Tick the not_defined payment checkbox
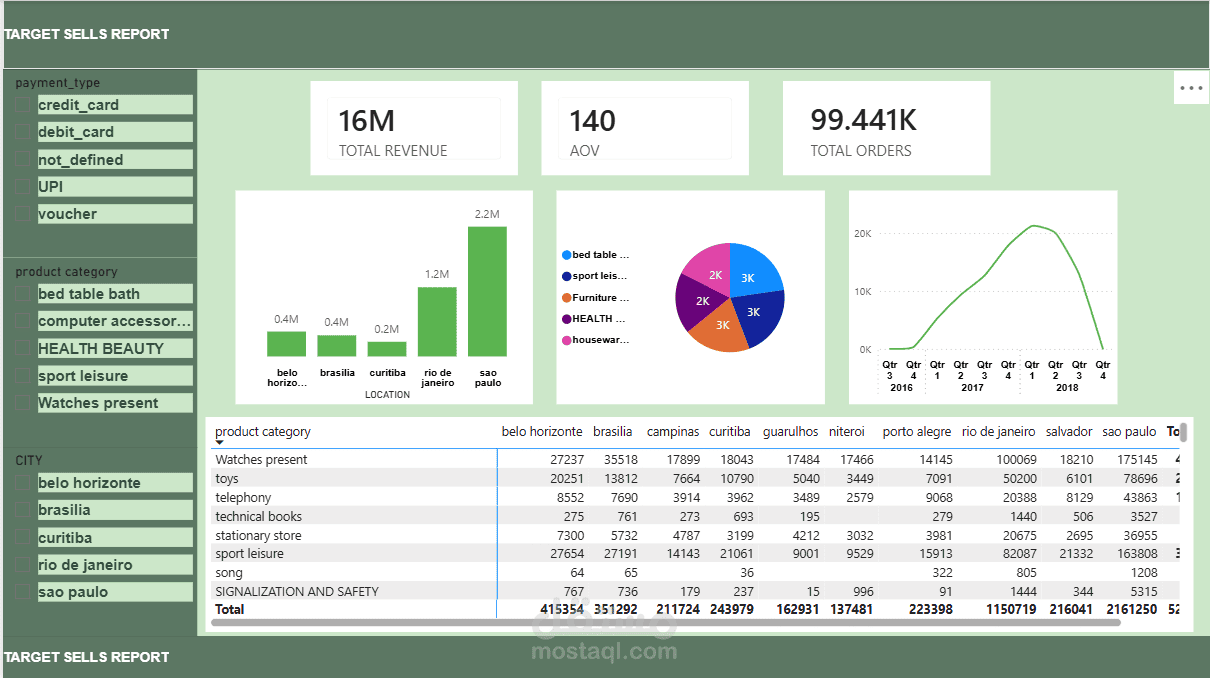Screen dimensions: 1210x678 [x=25, y=160]
